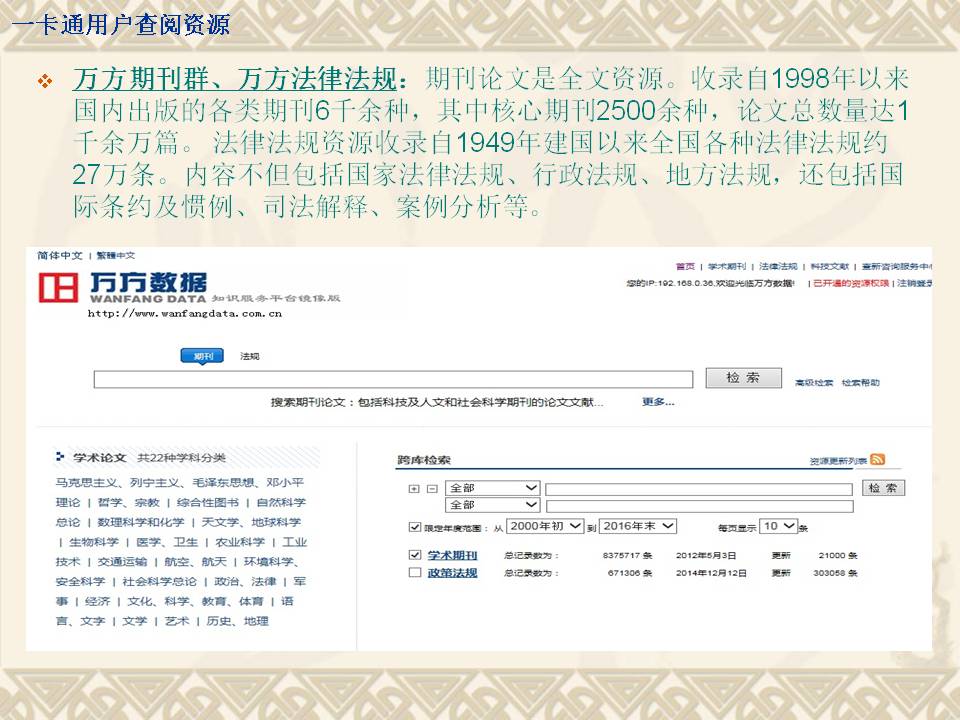960x720 pixels.
Task: Open the 高级检索 advanced search link
Action: coord(813,383)
